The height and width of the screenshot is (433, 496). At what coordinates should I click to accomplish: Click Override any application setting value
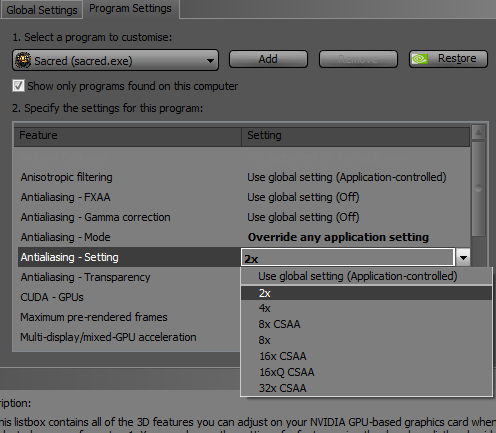coord(338,237)
